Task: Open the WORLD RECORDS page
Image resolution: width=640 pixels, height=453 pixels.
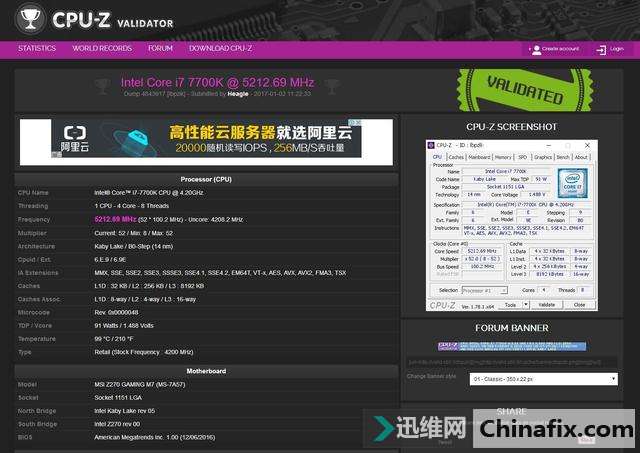Action: (x=102, y=49)
